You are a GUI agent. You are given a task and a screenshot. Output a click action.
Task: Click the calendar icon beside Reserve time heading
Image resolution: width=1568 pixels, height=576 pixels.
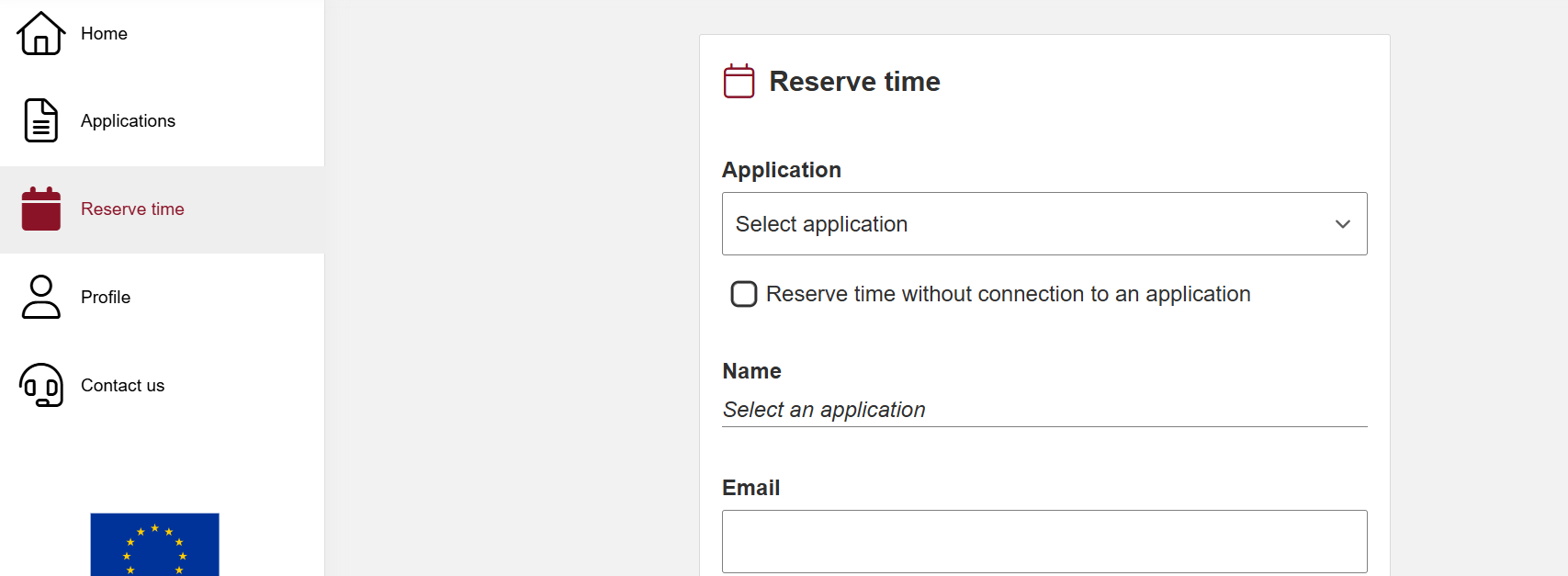coord(739,81)
